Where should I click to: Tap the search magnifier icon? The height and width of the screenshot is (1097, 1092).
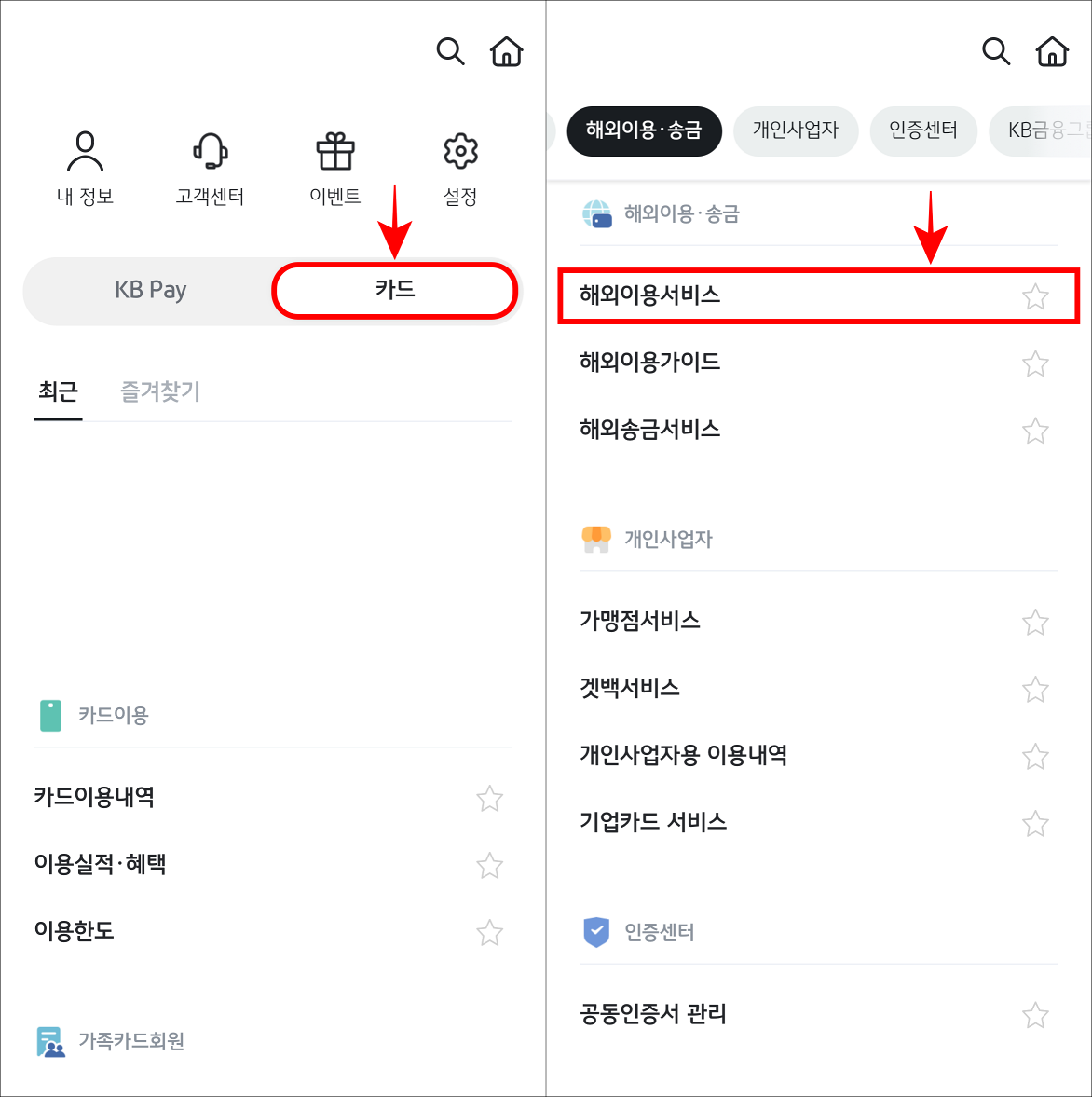[x=451, y=51]
